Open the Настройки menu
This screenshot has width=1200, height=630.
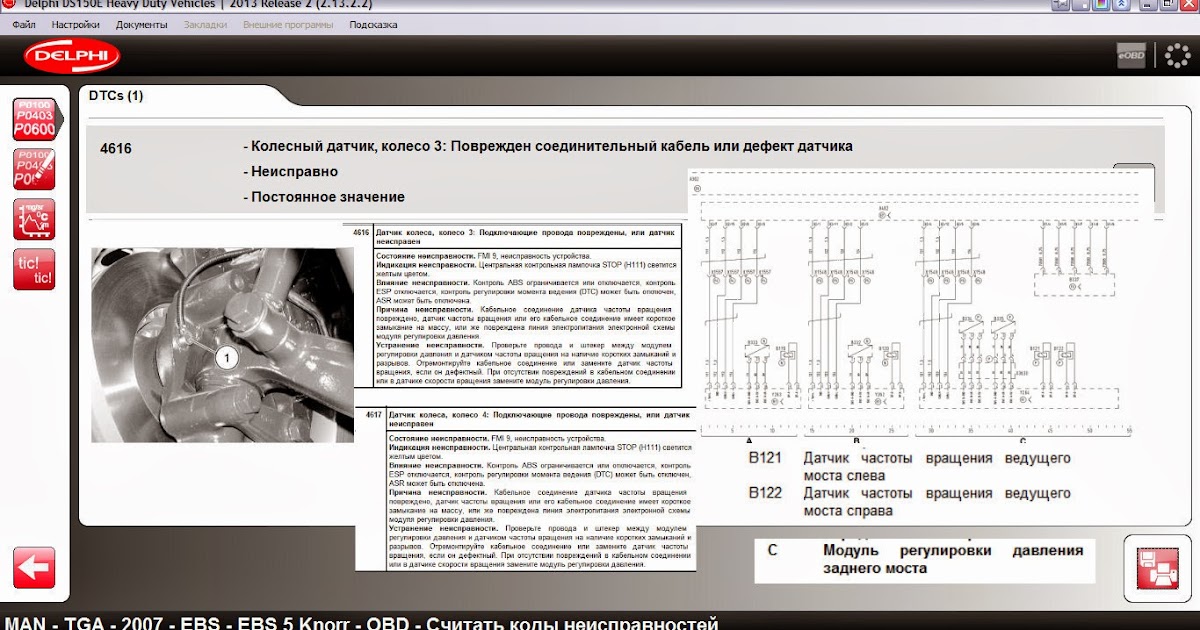click(75, 24)
